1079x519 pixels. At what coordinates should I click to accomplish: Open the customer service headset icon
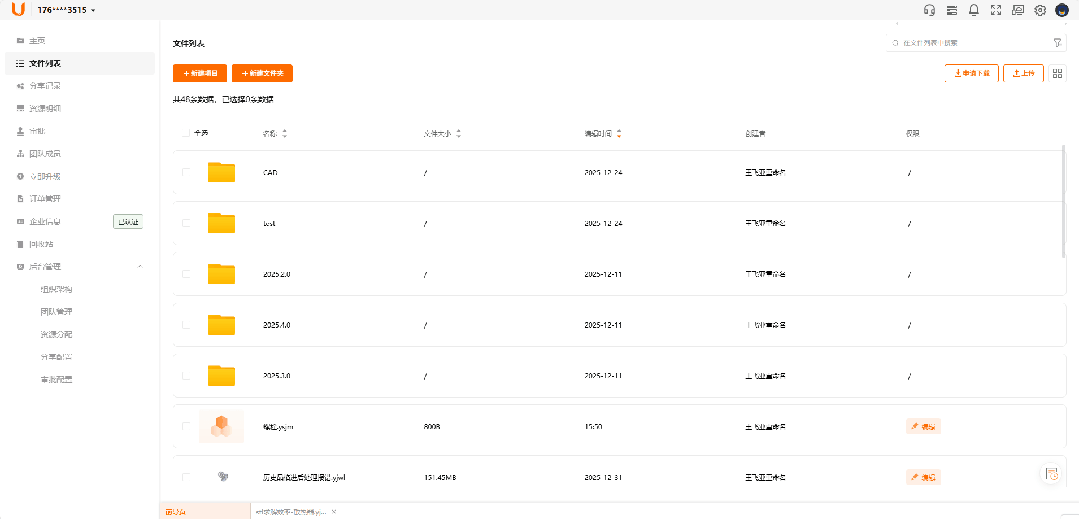tap(929, 10)
